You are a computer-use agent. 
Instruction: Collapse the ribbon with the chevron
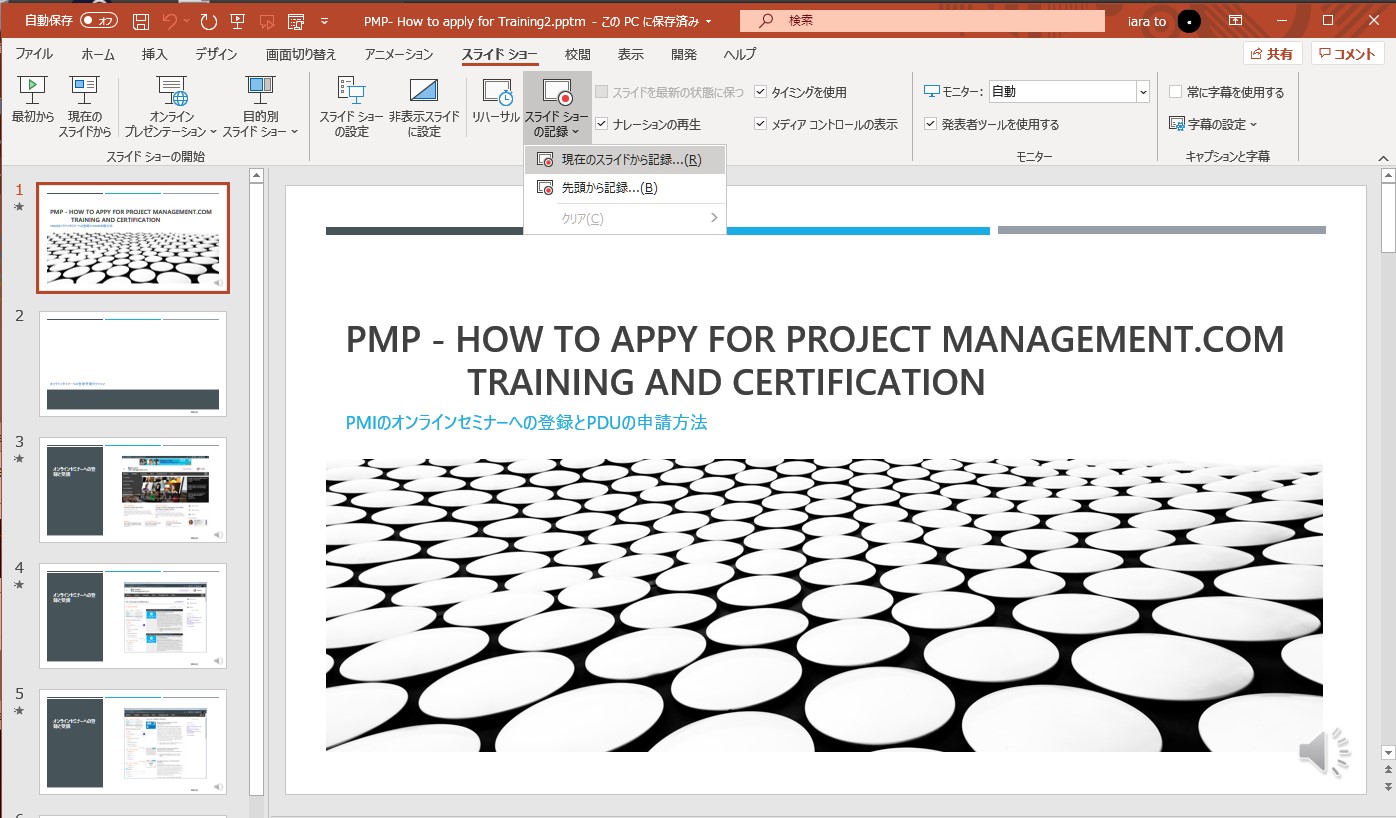coord(1383,158)
